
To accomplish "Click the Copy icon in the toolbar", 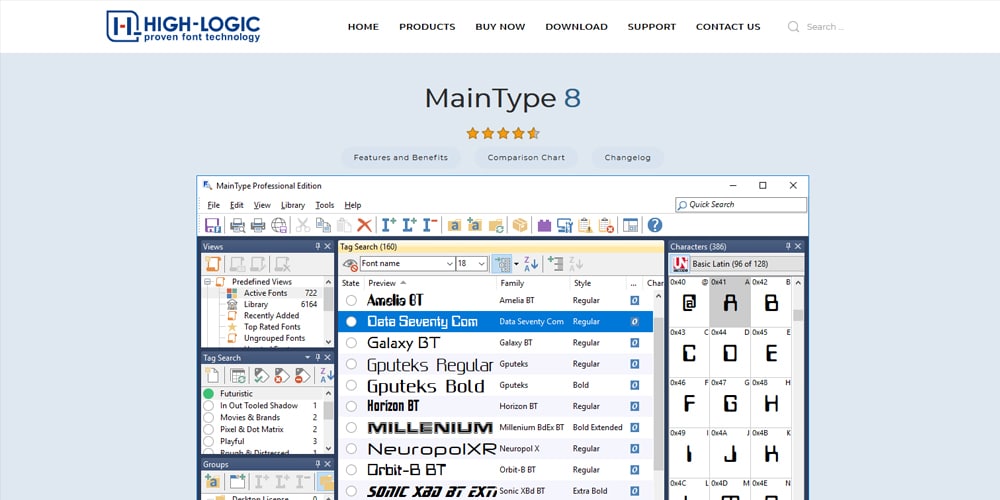I will coord(323,225).
